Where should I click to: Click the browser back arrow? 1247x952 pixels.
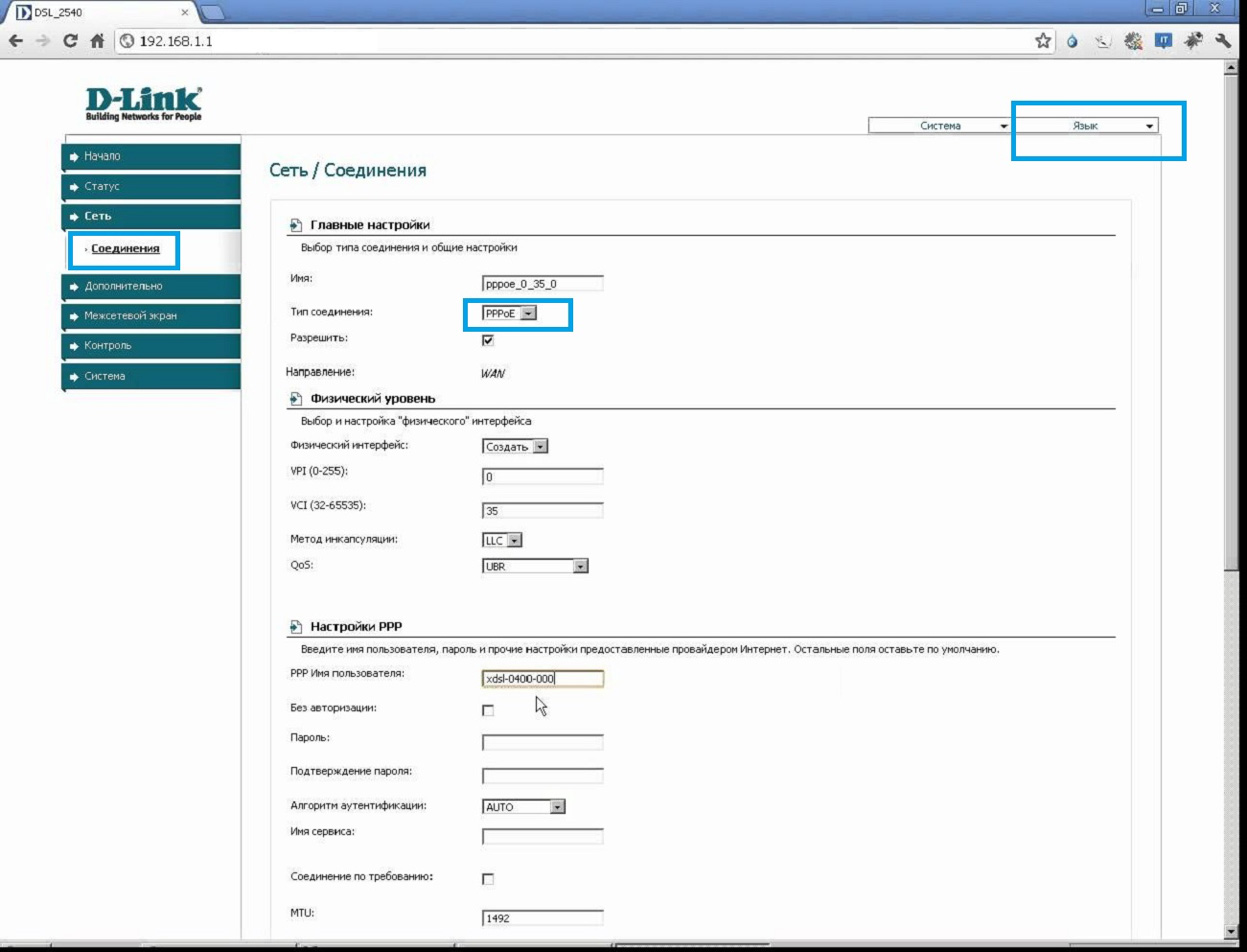(13, 42)
